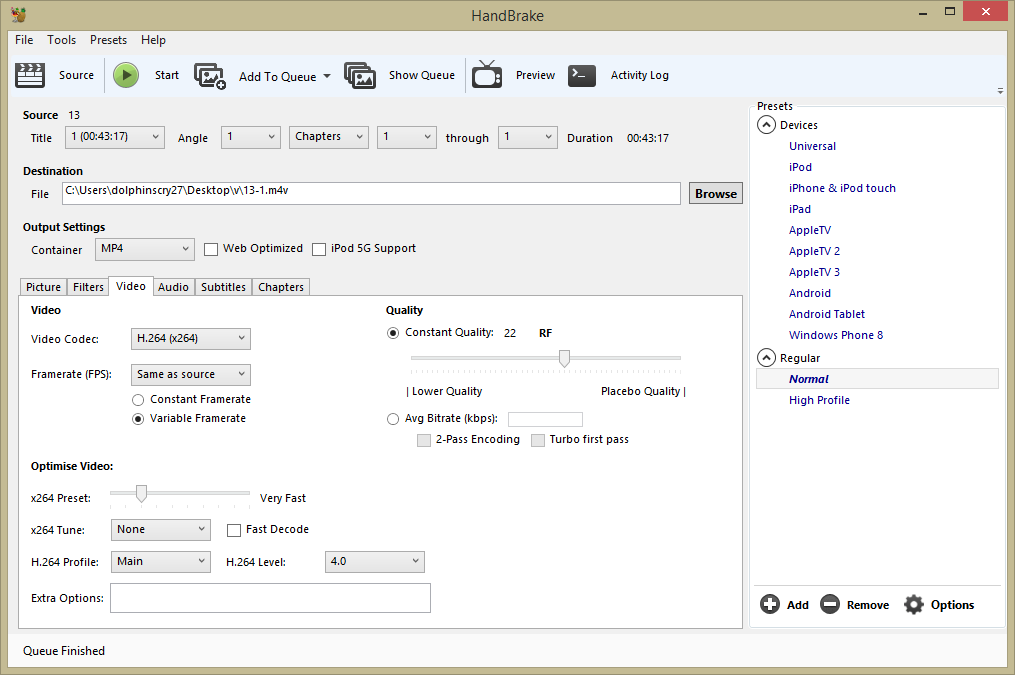Select the Universal preset
The image size is (1015, 675).
coord(812,146)
